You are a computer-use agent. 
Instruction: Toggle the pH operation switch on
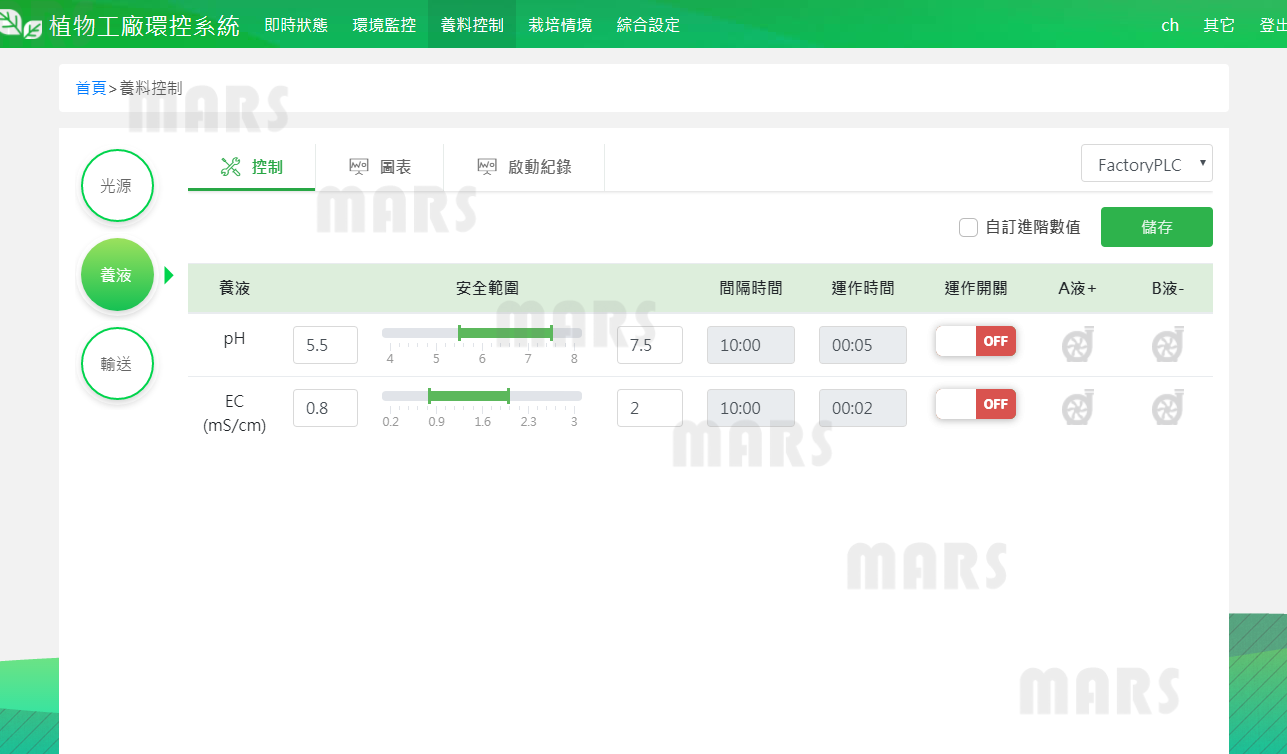pyautogui.click(x=975, y=341)
